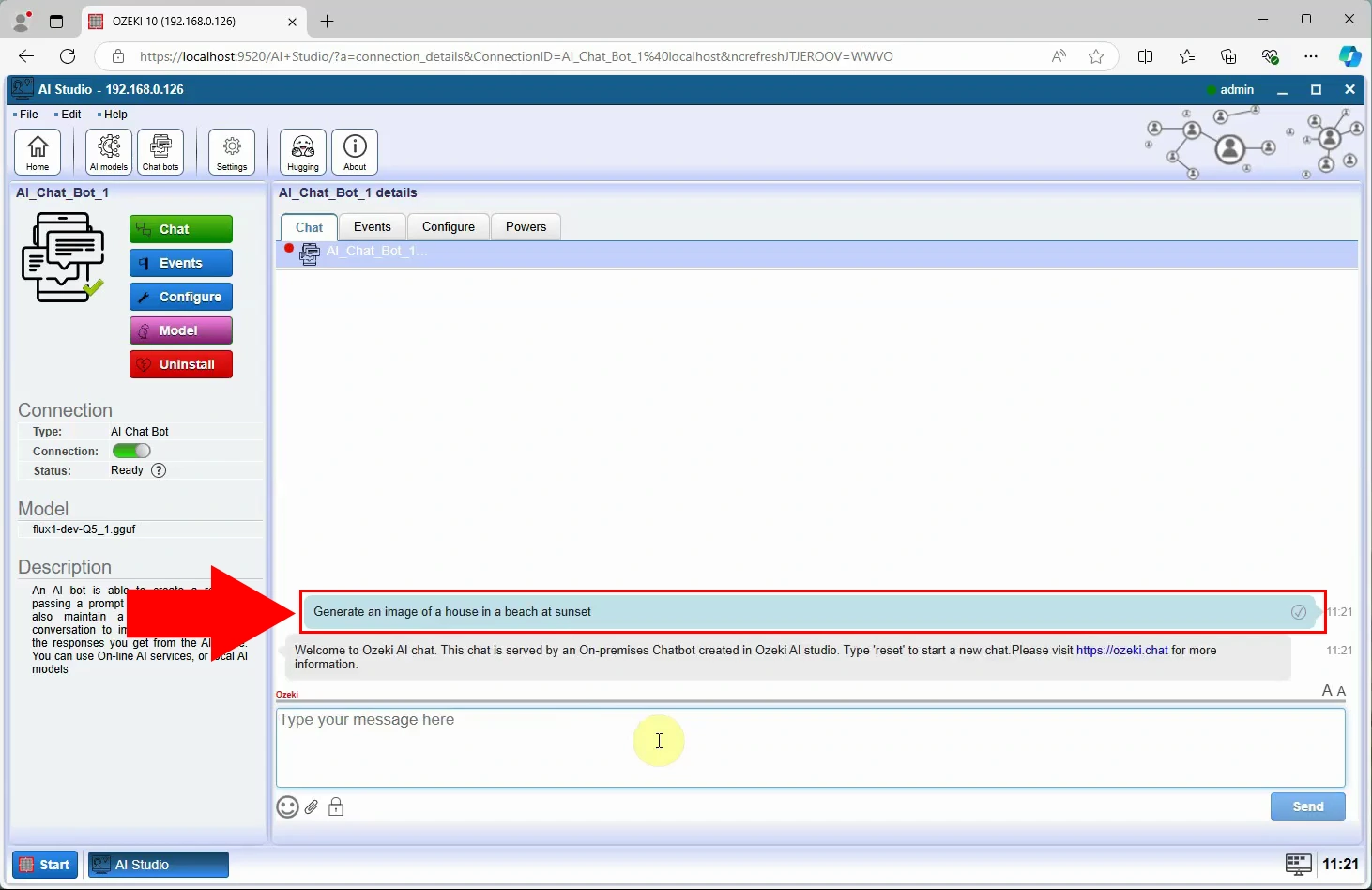
Task: Click the message input field
Action: click(x=811, y=747)
